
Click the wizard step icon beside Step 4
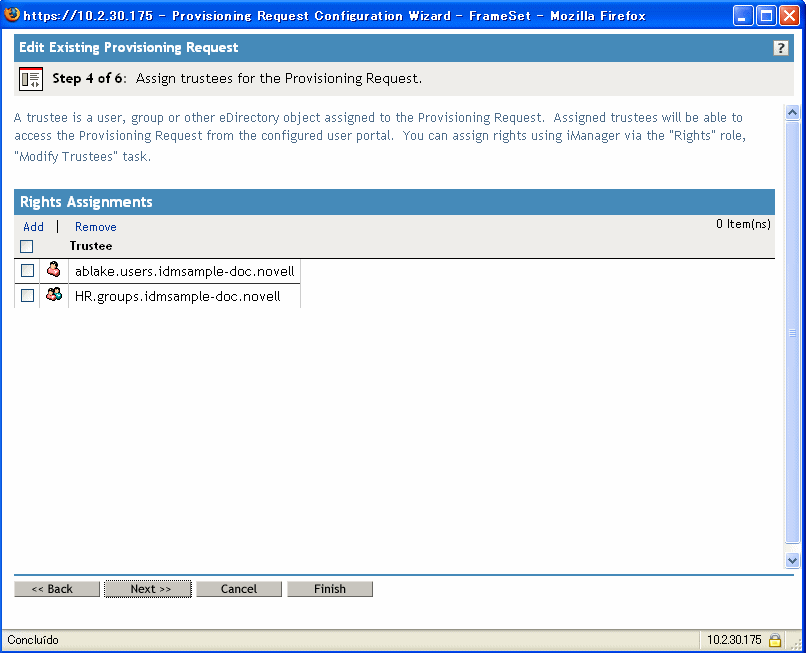click(x=31, y=79)
